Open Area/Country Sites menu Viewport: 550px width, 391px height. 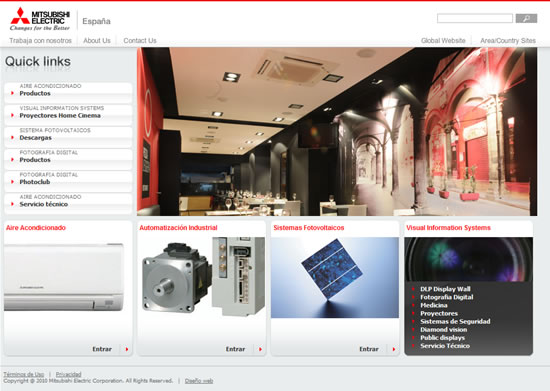pyautogui.click(x=508, y=41)
